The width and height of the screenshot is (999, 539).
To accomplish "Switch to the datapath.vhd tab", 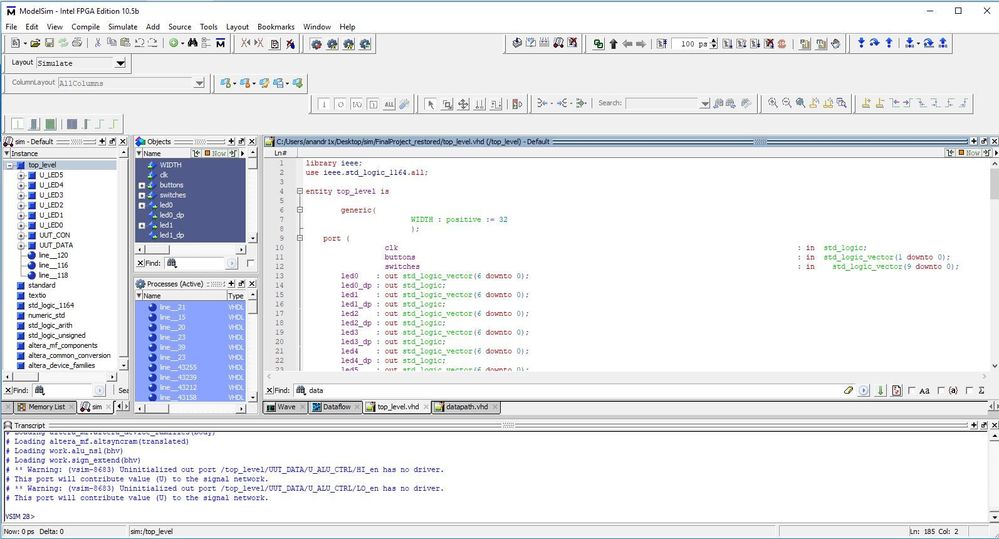I will pos(467,407).
